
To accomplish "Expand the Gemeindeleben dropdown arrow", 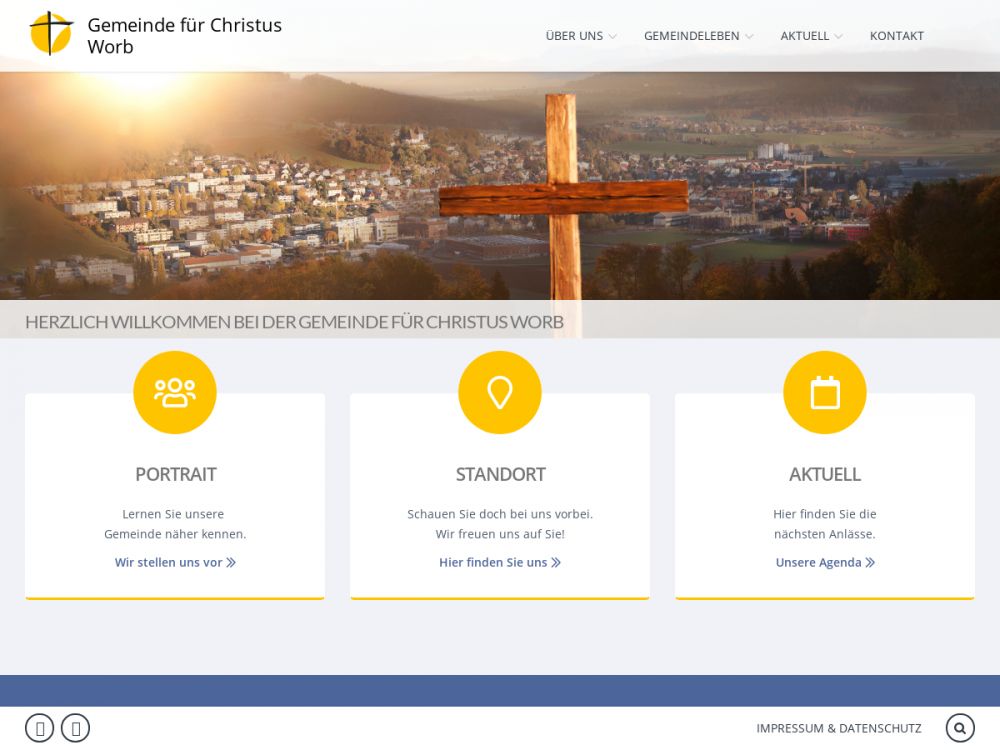I will [x=749, y=37].
